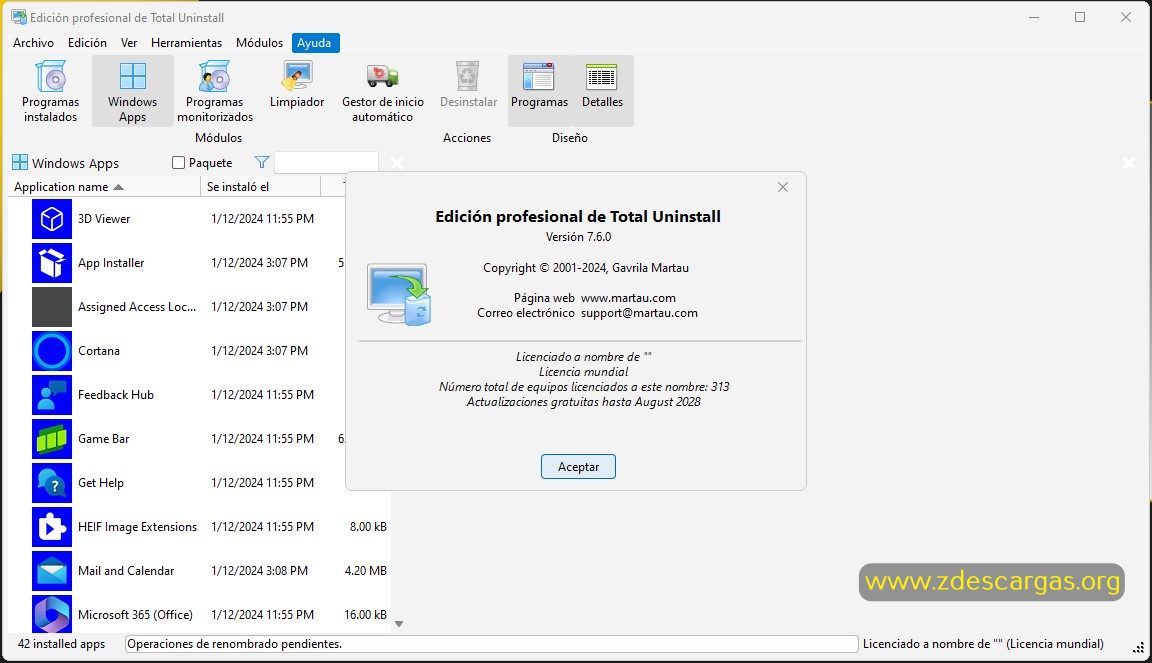Screen dimensions: 1152x663
Task: Select the Cortana row name text
Action: pyautogui.click(x=98, y=351)
